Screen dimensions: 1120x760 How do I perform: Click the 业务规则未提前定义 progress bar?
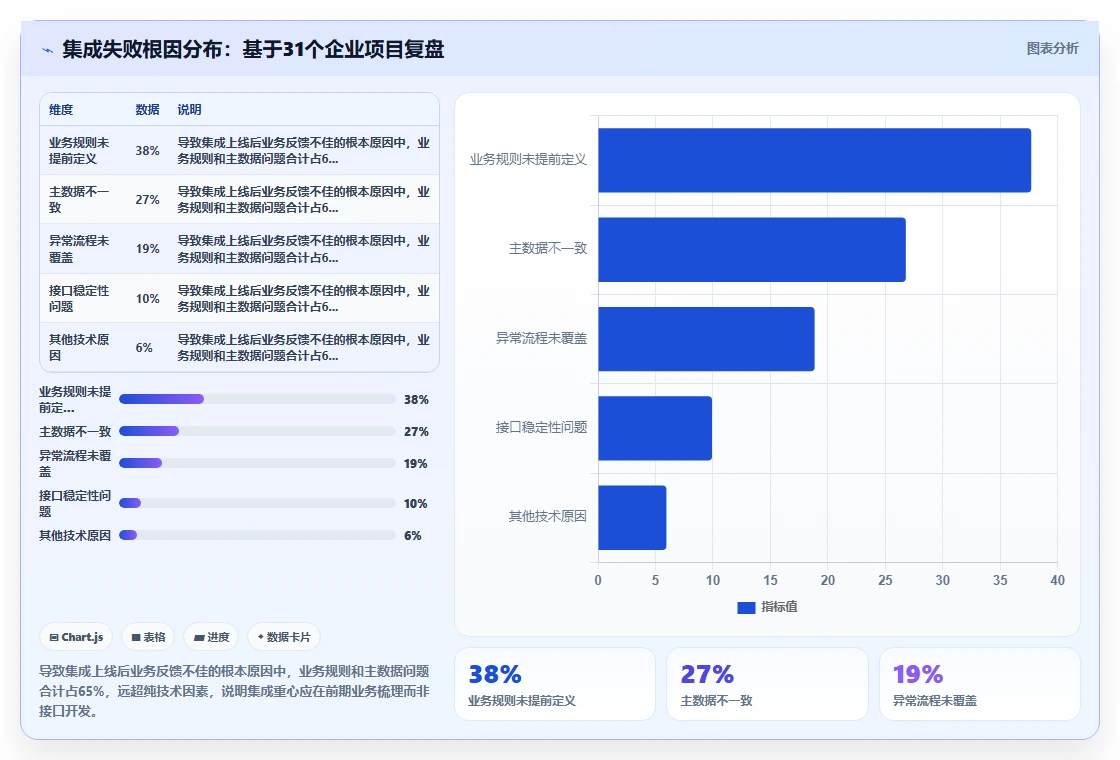pos(257,399)
